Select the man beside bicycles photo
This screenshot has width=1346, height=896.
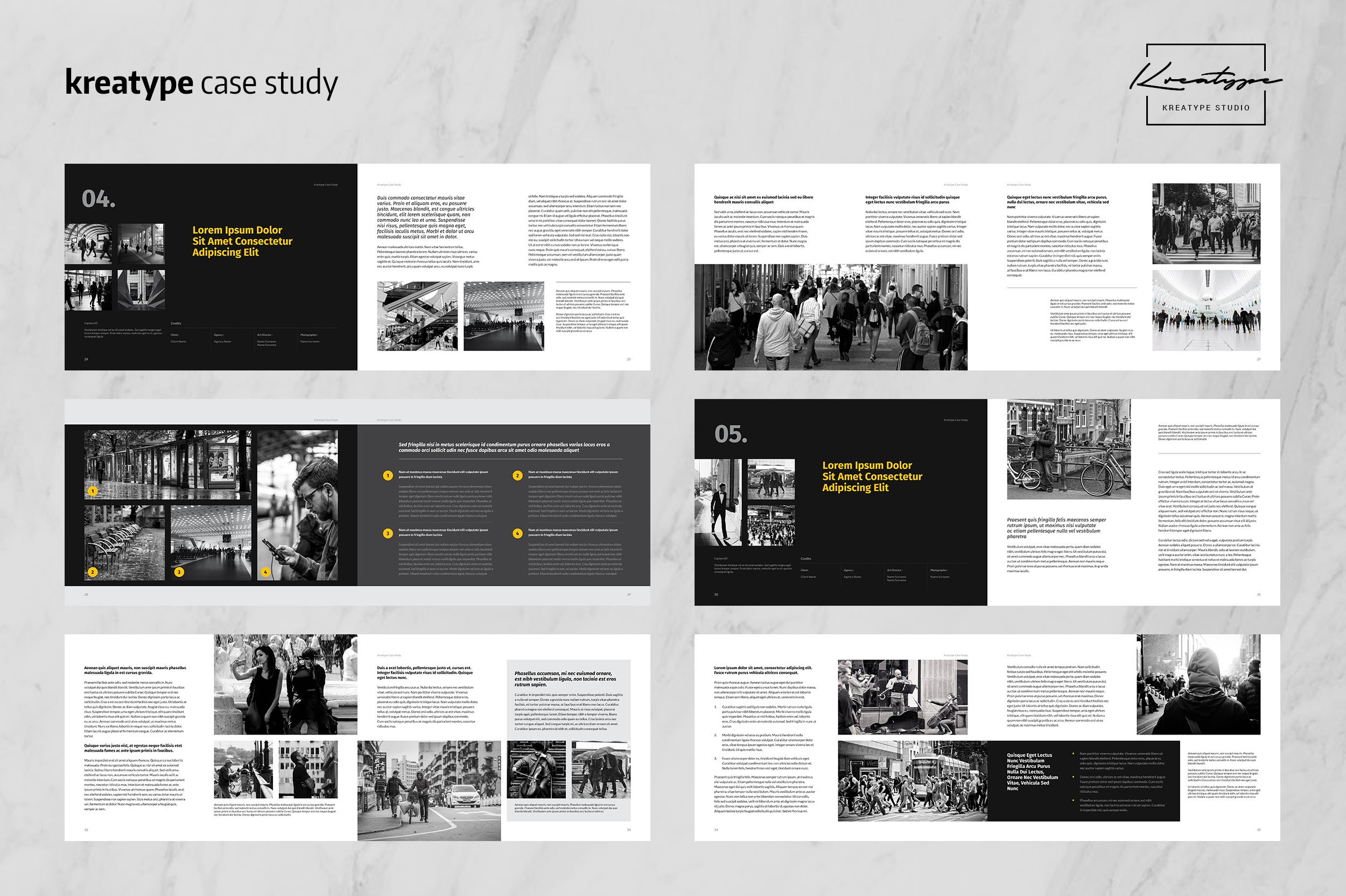pyautogui.click(x=1068, y=450)
